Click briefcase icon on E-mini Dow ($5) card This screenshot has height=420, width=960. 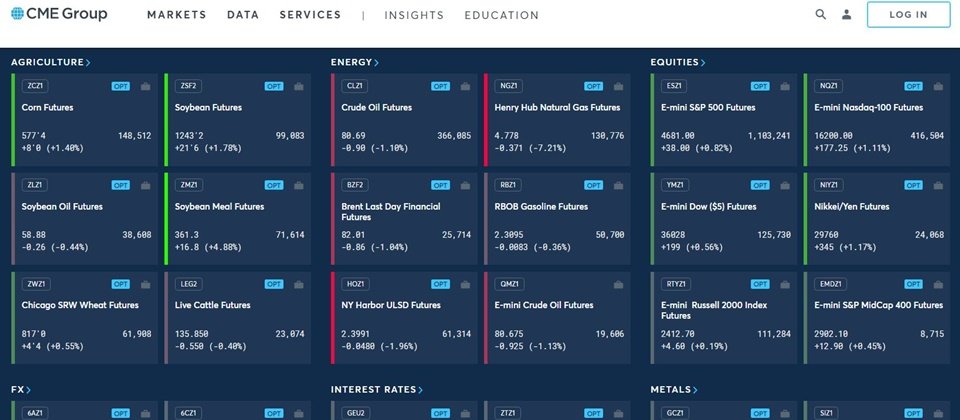[x=785, y=185]
